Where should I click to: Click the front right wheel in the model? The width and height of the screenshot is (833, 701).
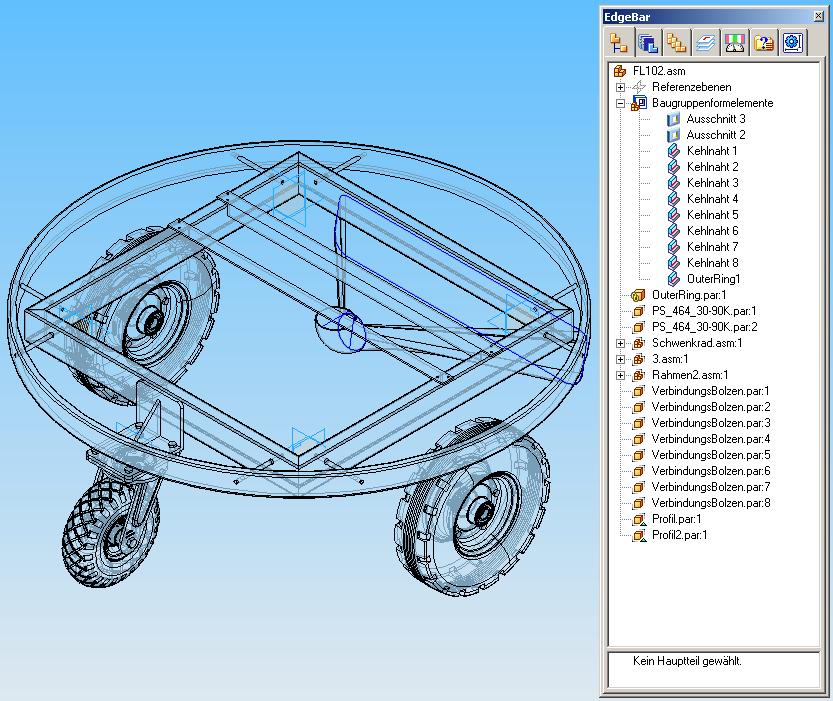473,506
